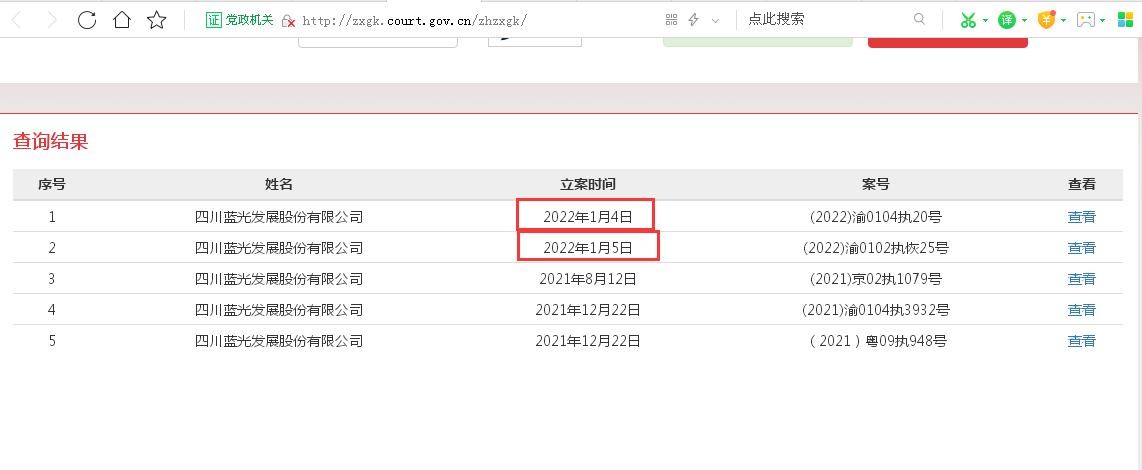Click the date 2022年1月4日
The image size is (1142, 470).
[x=588, y=216]
